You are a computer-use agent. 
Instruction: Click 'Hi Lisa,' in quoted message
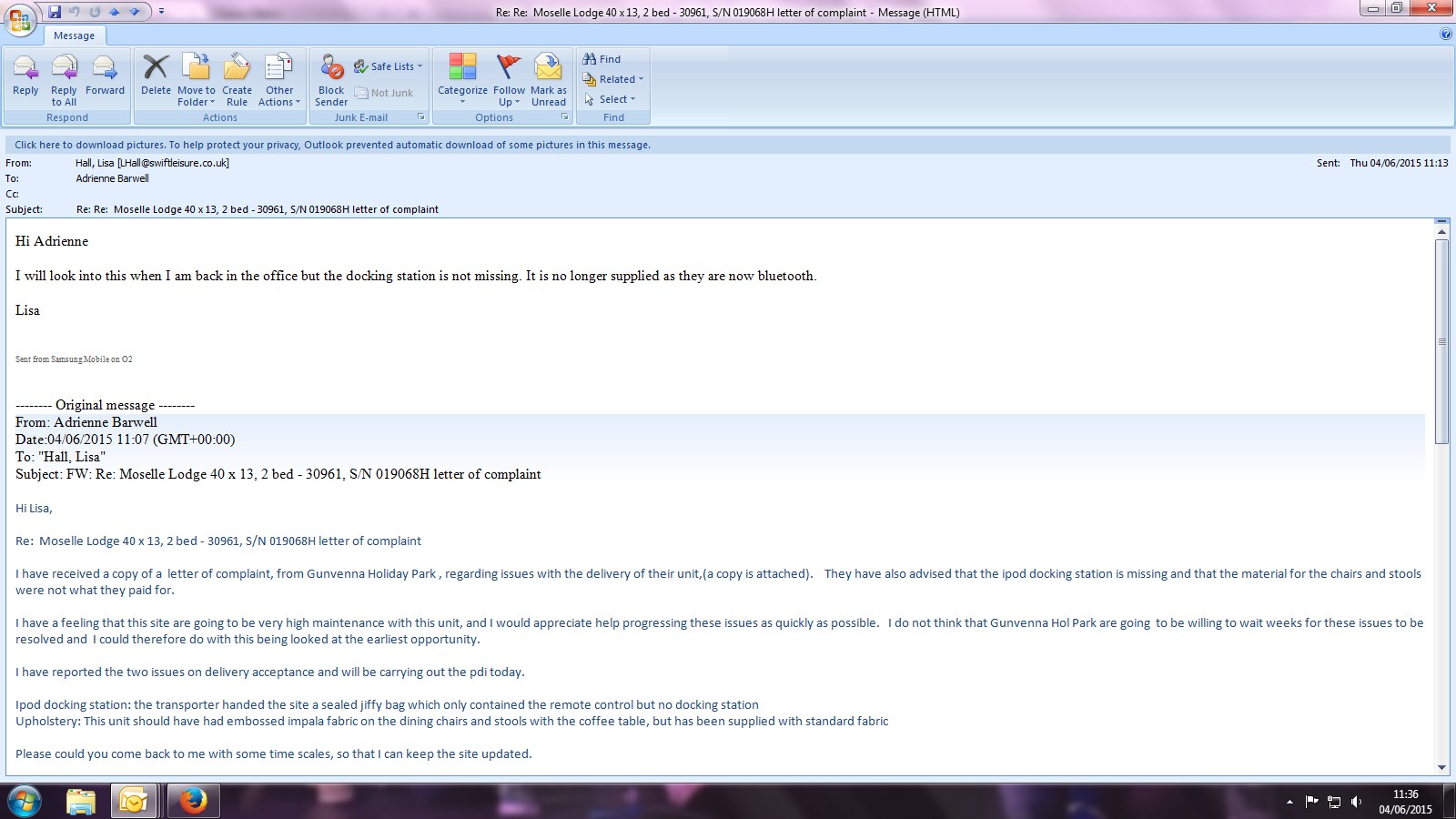coord(34,509)
